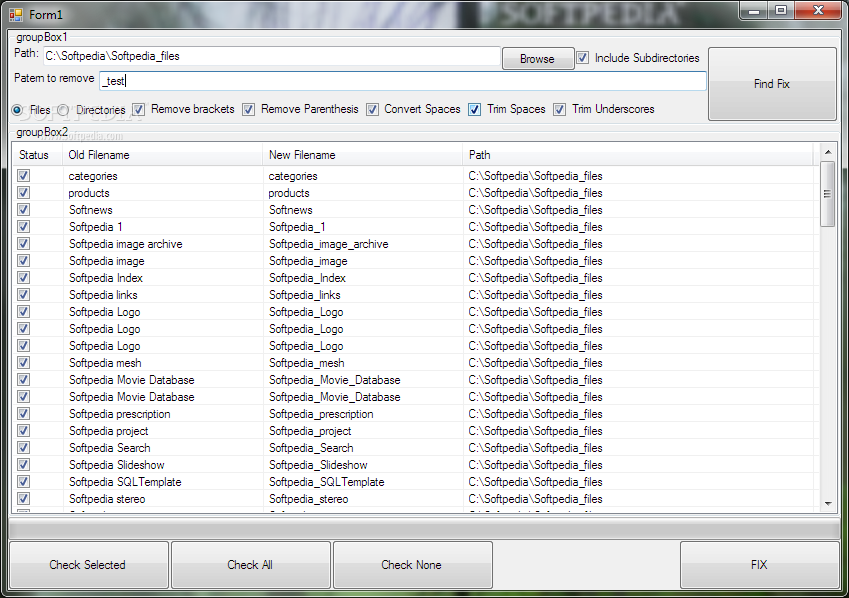Uncheck the Softpedia stereo row checkbox

[x=23, y=498]
